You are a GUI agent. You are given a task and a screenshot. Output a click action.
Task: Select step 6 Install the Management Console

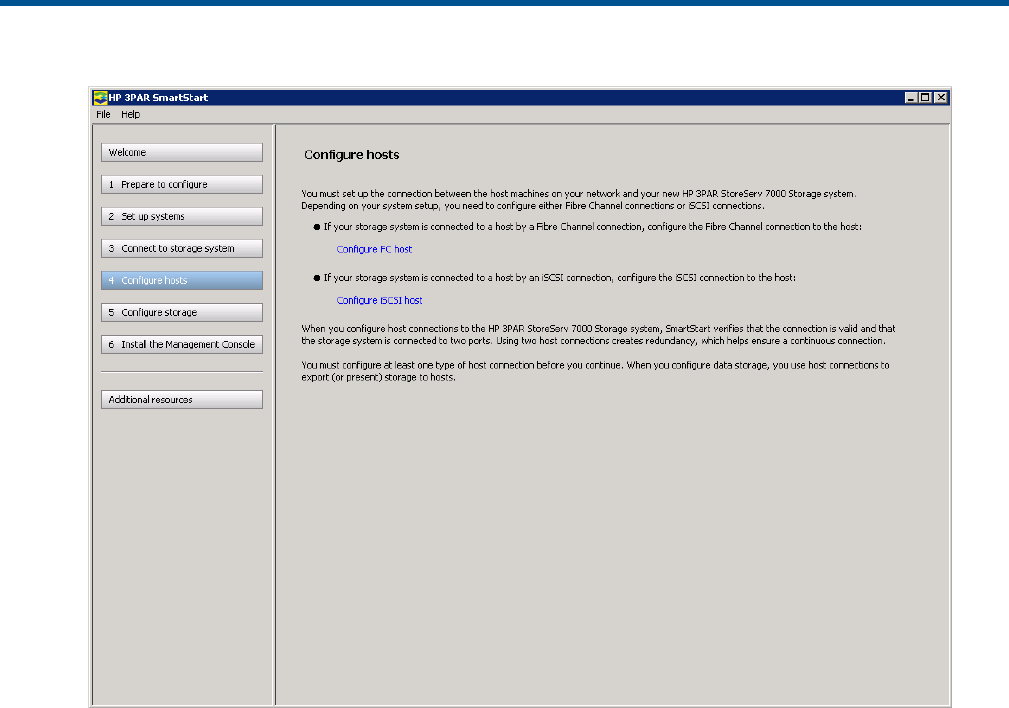click(182, 344)
